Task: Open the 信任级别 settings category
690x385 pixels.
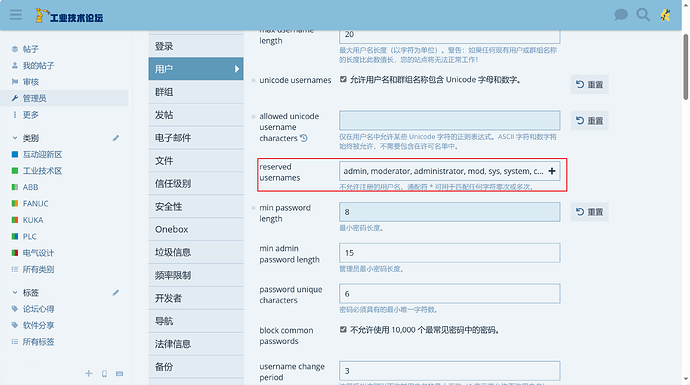Action: tap(196, 183)
